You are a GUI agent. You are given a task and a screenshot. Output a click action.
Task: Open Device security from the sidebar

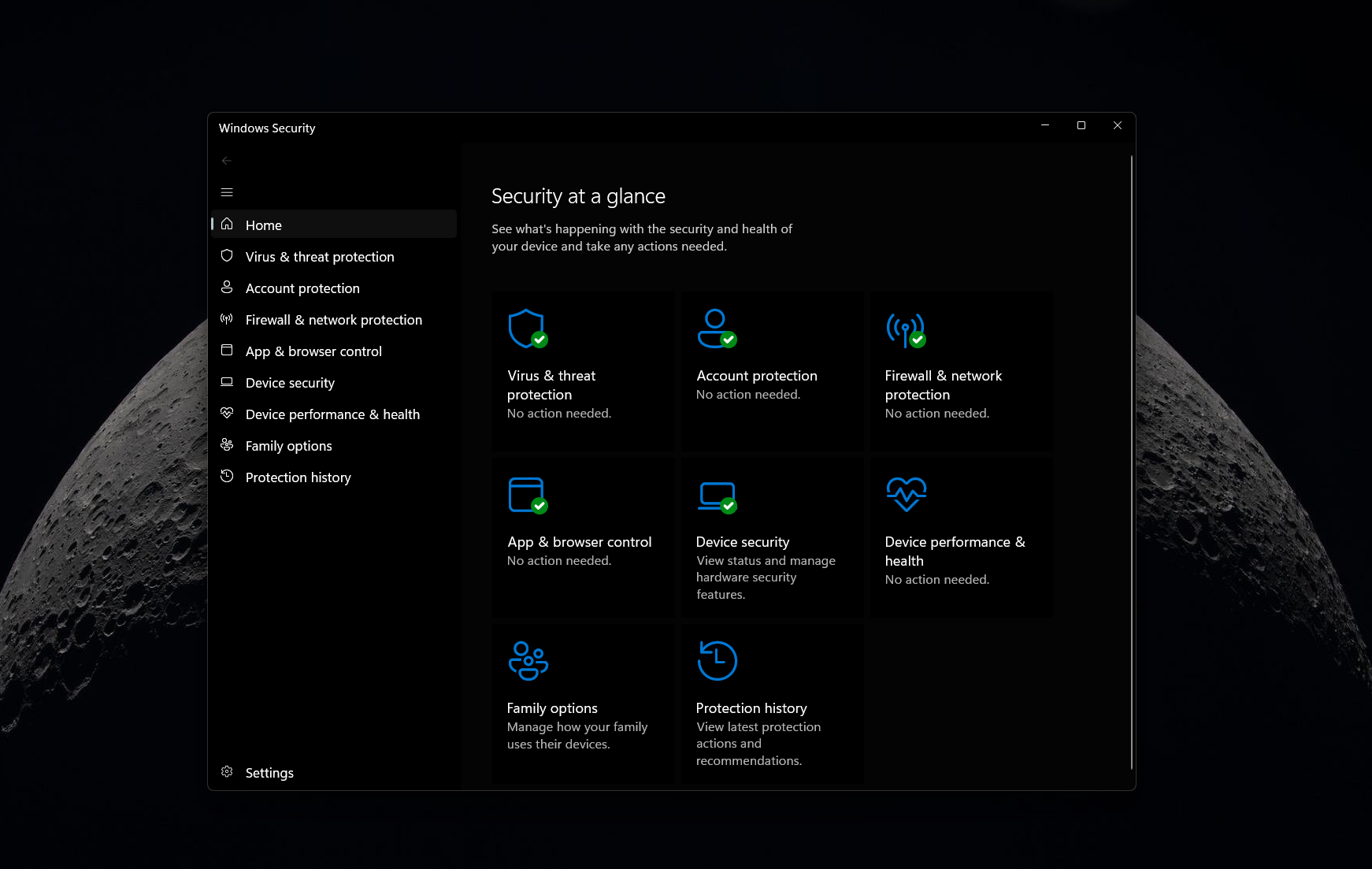click(x=290, y=382)
